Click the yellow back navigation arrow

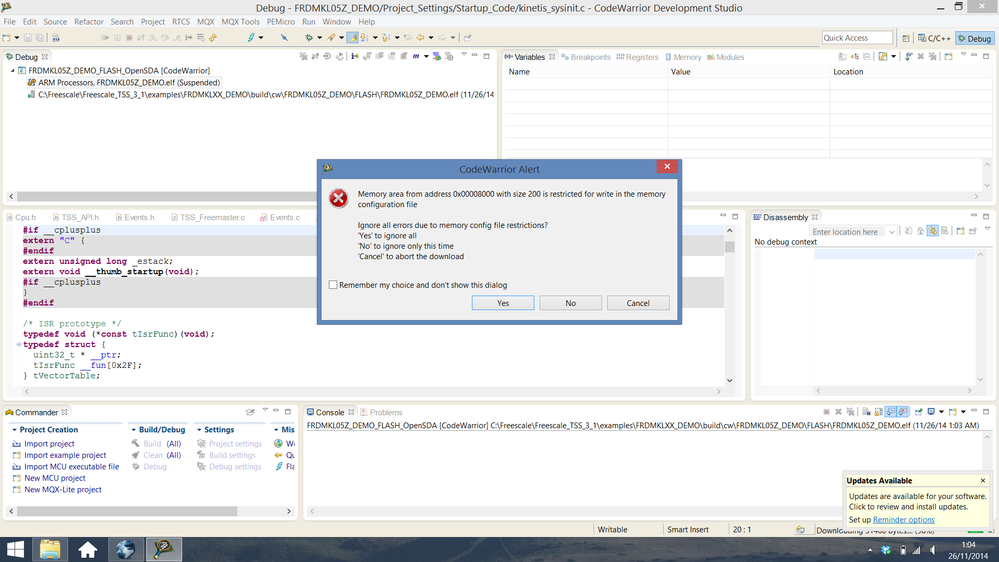coord(420,38)
